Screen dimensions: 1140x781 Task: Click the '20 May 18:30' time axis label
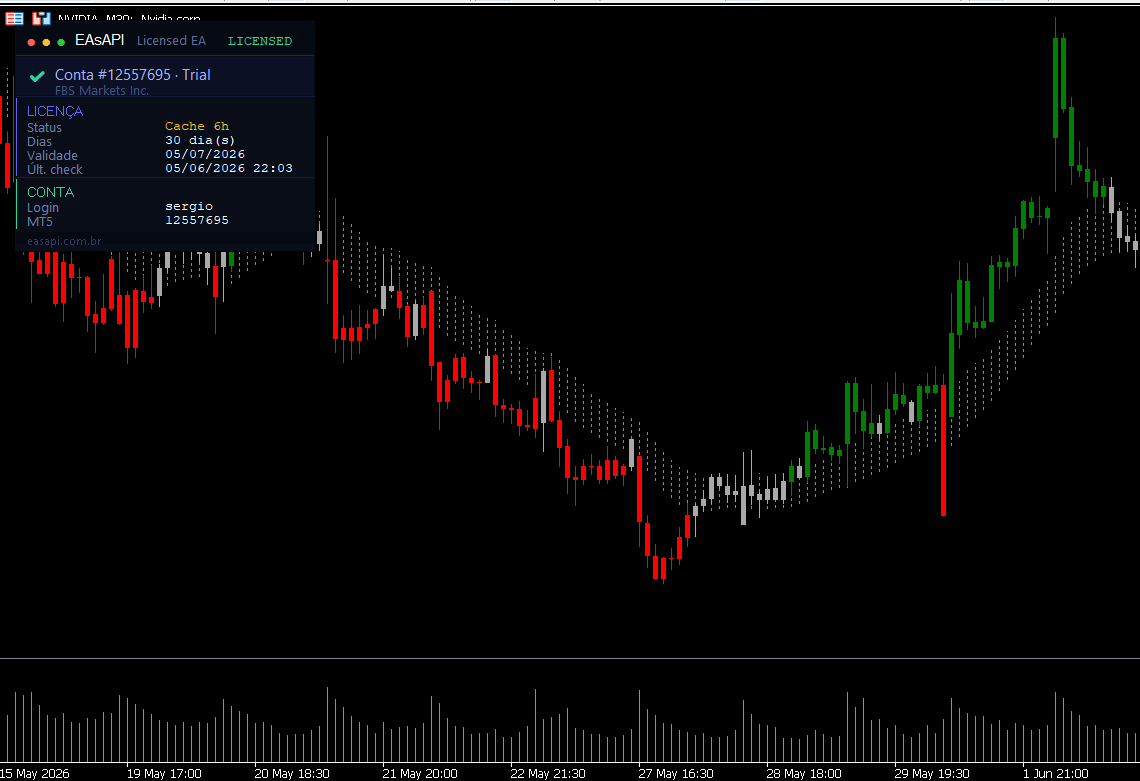292,774
